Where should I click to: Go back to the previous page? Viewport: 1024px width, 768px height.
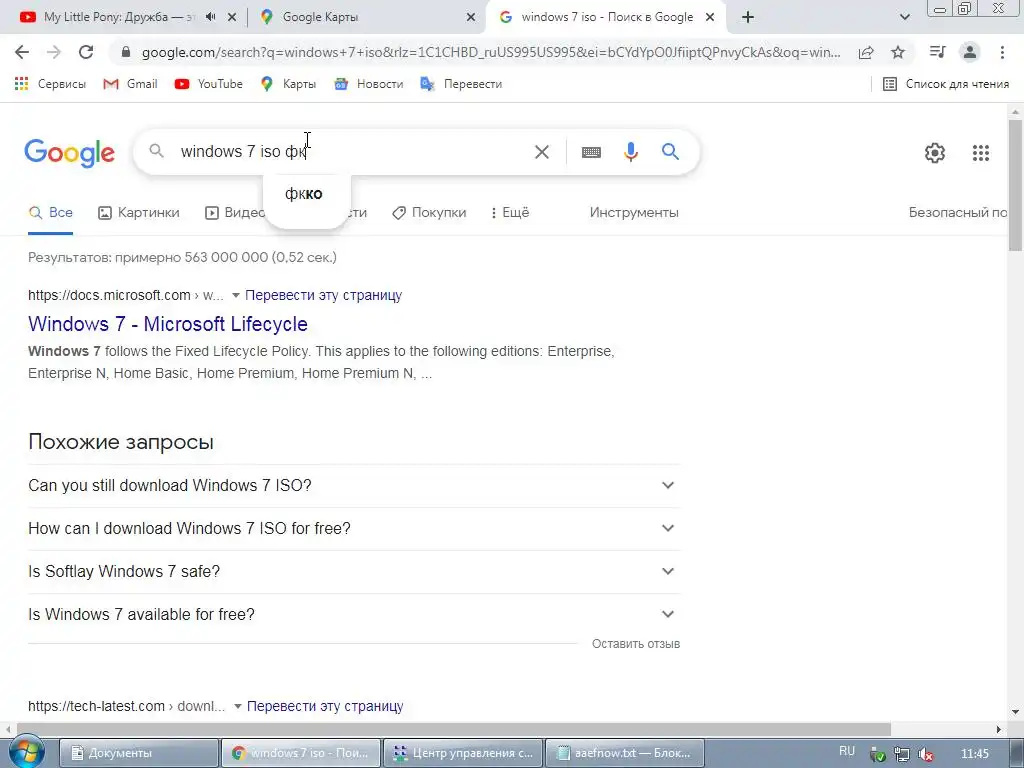tap(22, 52)
